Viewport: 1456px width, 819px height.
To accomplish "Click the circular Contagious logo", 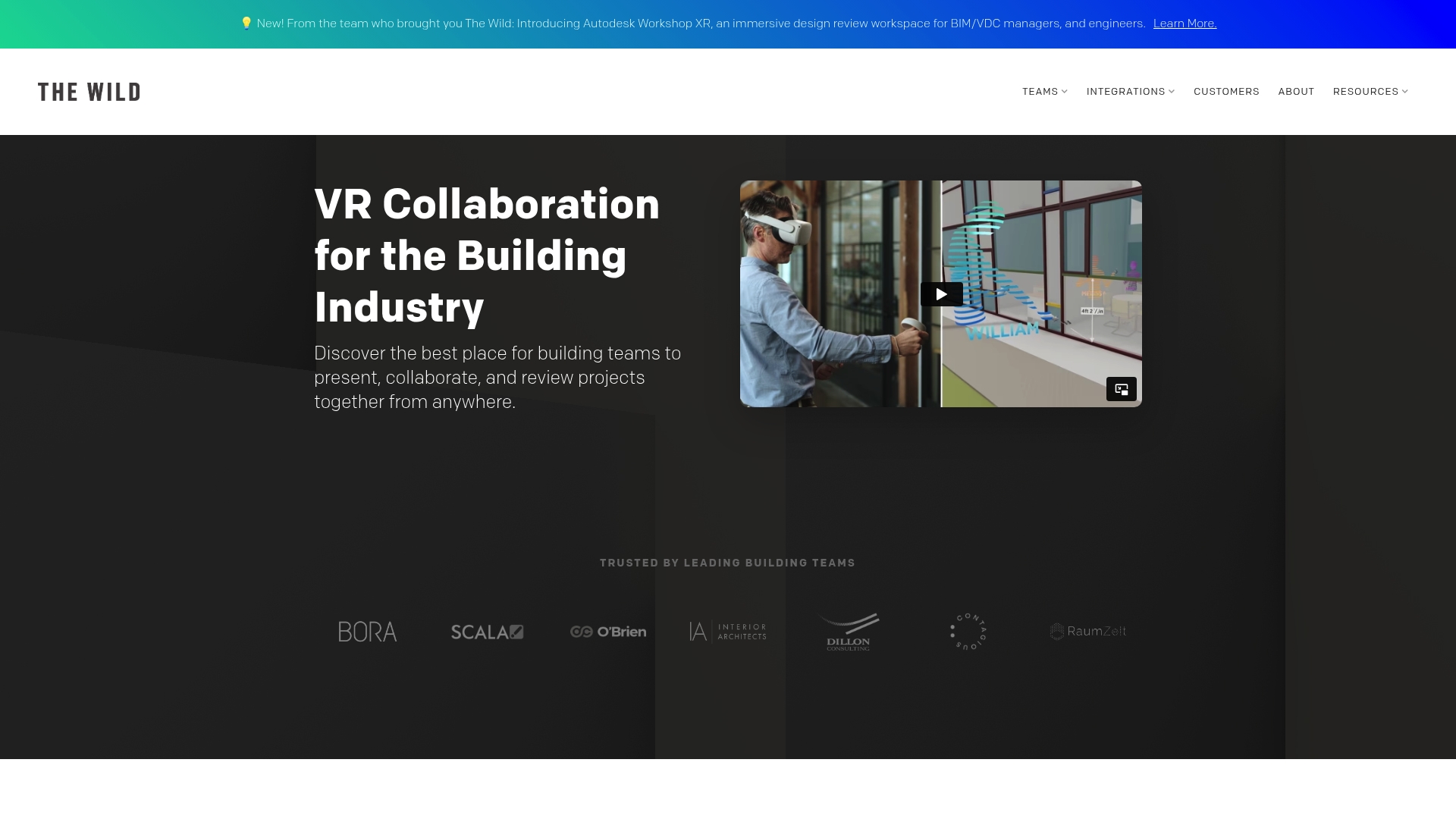I will (x=968, y=631).
